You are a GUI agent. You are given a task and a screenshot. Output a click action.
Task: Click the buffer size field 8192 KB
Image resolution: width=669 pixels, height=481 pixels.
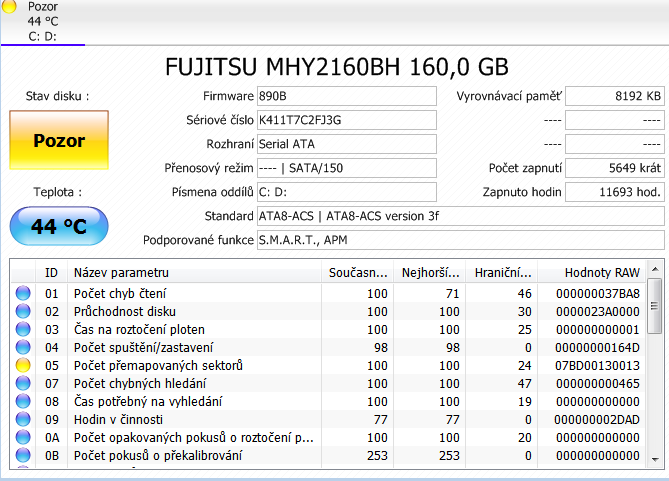tap(615, 96)
